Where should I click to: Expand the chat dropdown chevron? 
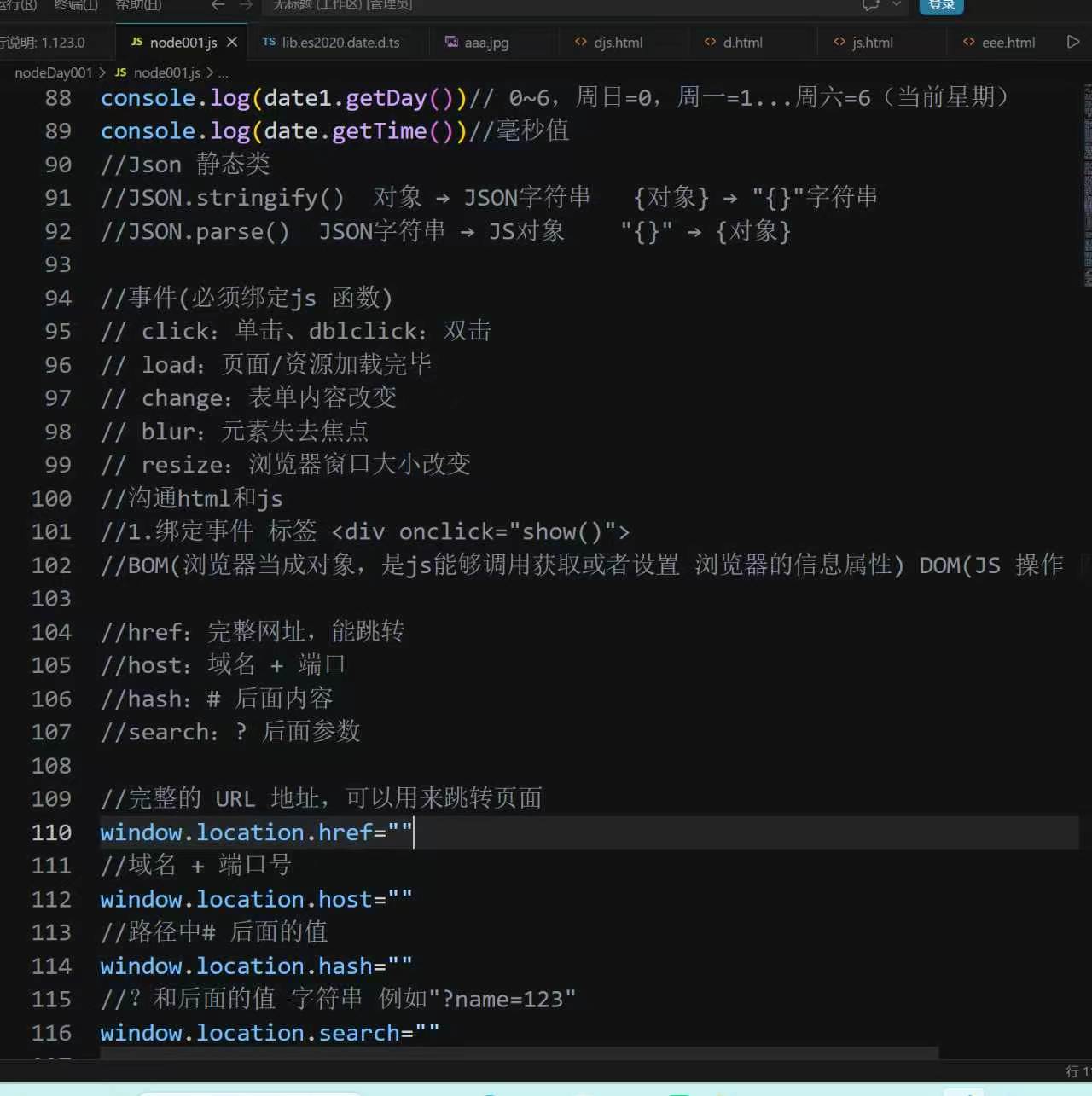896,5
